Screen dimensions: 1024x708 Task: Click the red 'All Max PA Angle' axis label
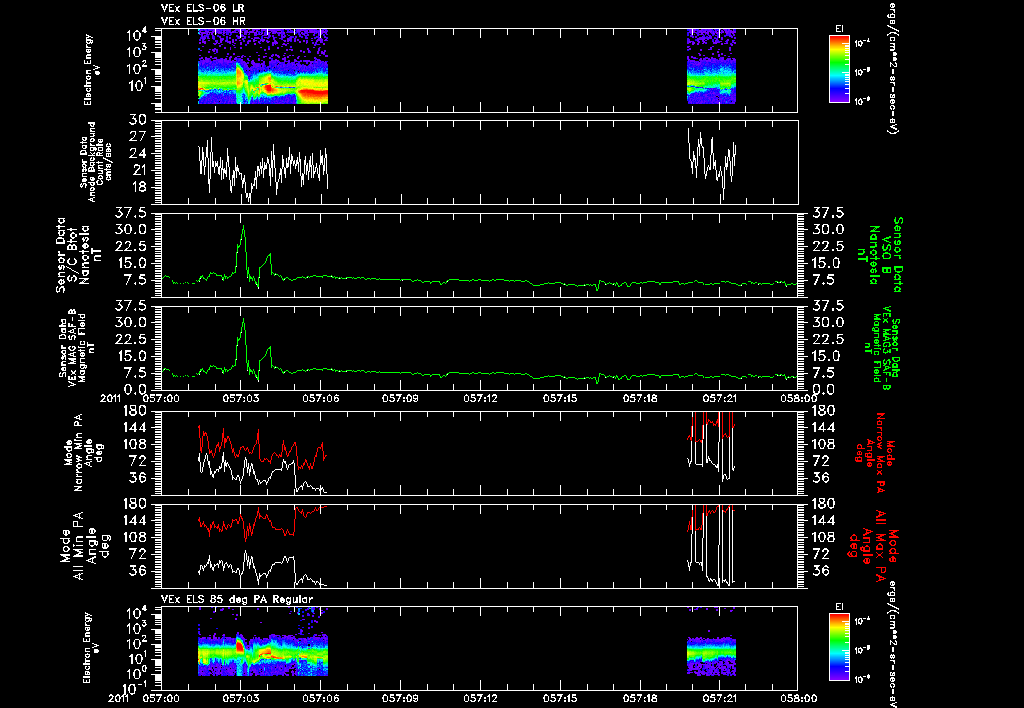(x=873, y=545)
